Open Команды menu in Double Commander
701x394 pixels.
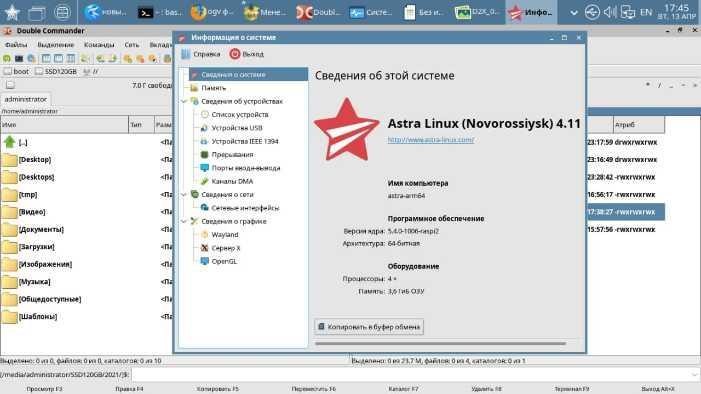[x=99, y=45]
